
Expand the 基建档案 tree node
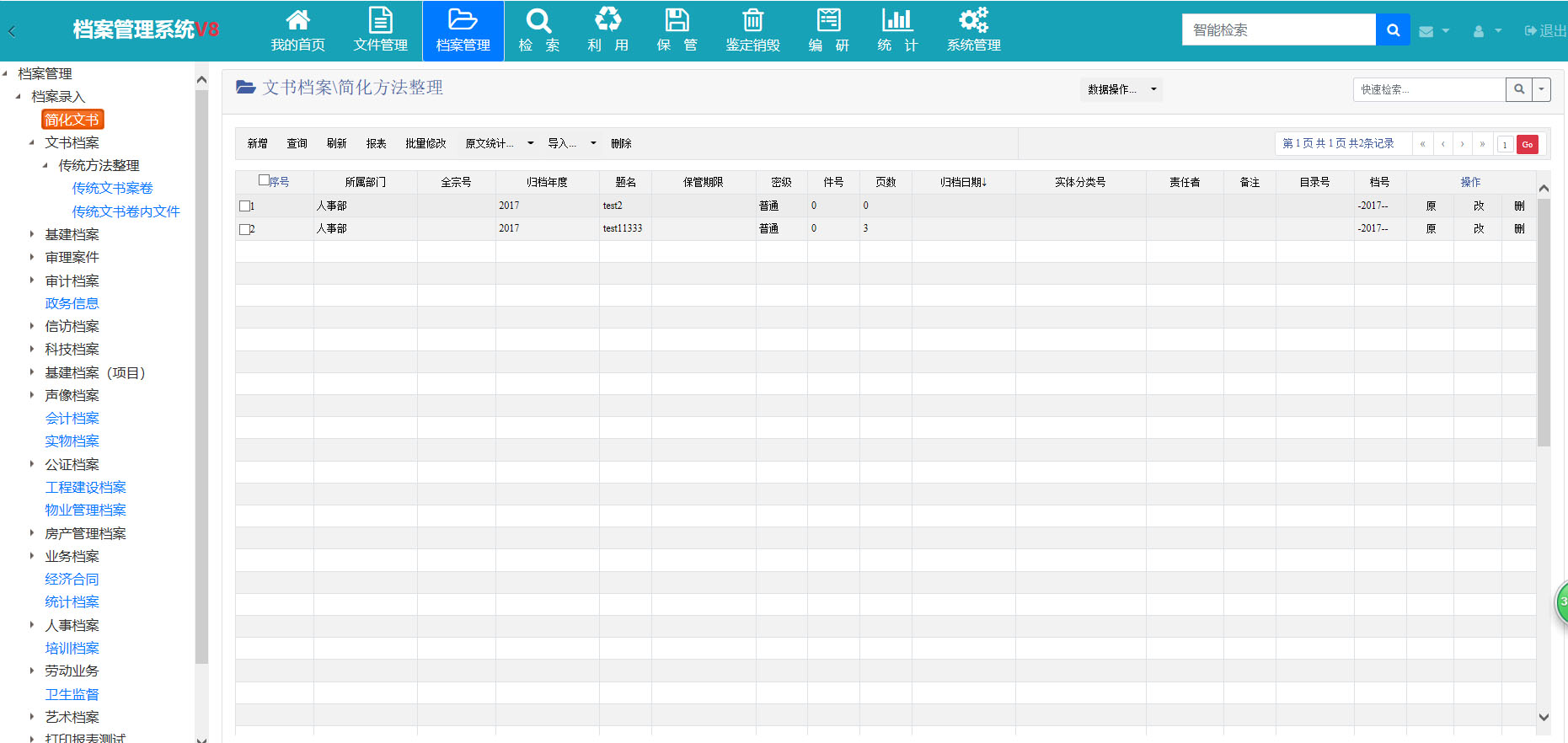coord(32,234)
